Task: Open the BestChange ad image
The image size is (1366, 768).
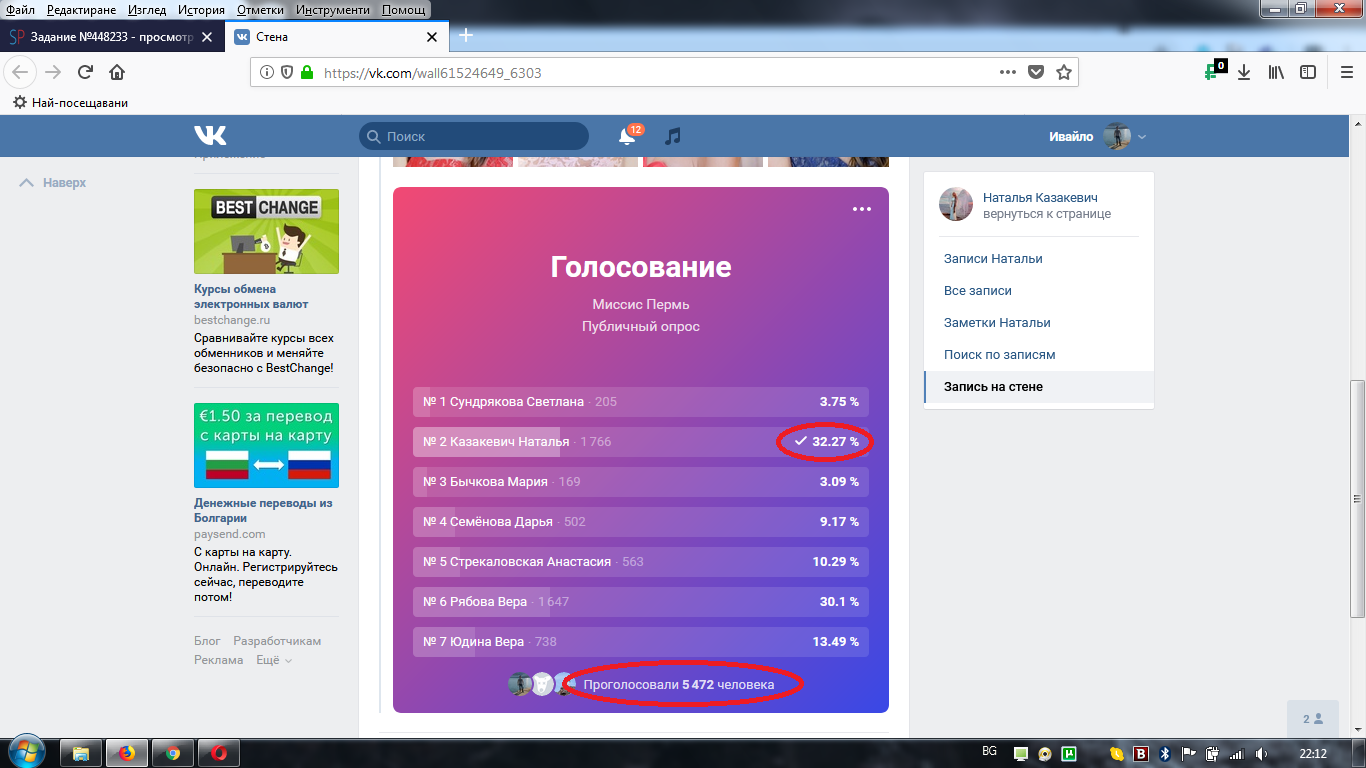Action: pyautogui.click(x=266, y=231)
